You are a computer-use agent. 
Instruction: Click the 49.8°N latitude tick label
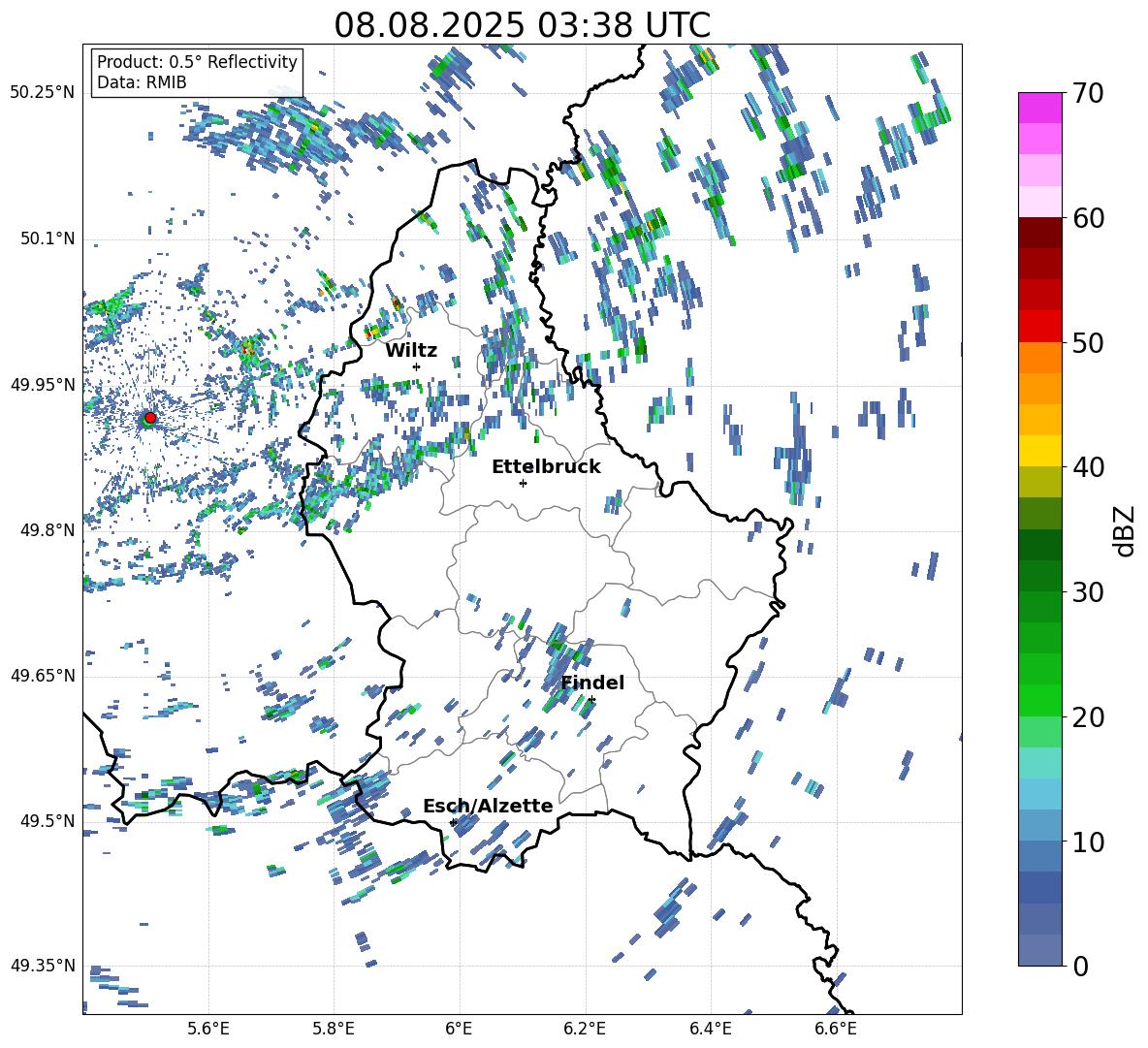click(x=48, y=530)
